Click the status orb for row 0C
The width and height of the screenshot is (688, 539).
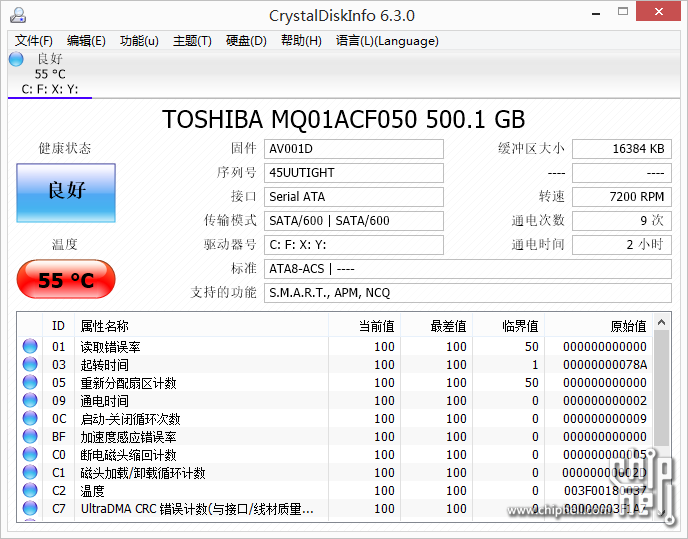(x=30, y=418)
